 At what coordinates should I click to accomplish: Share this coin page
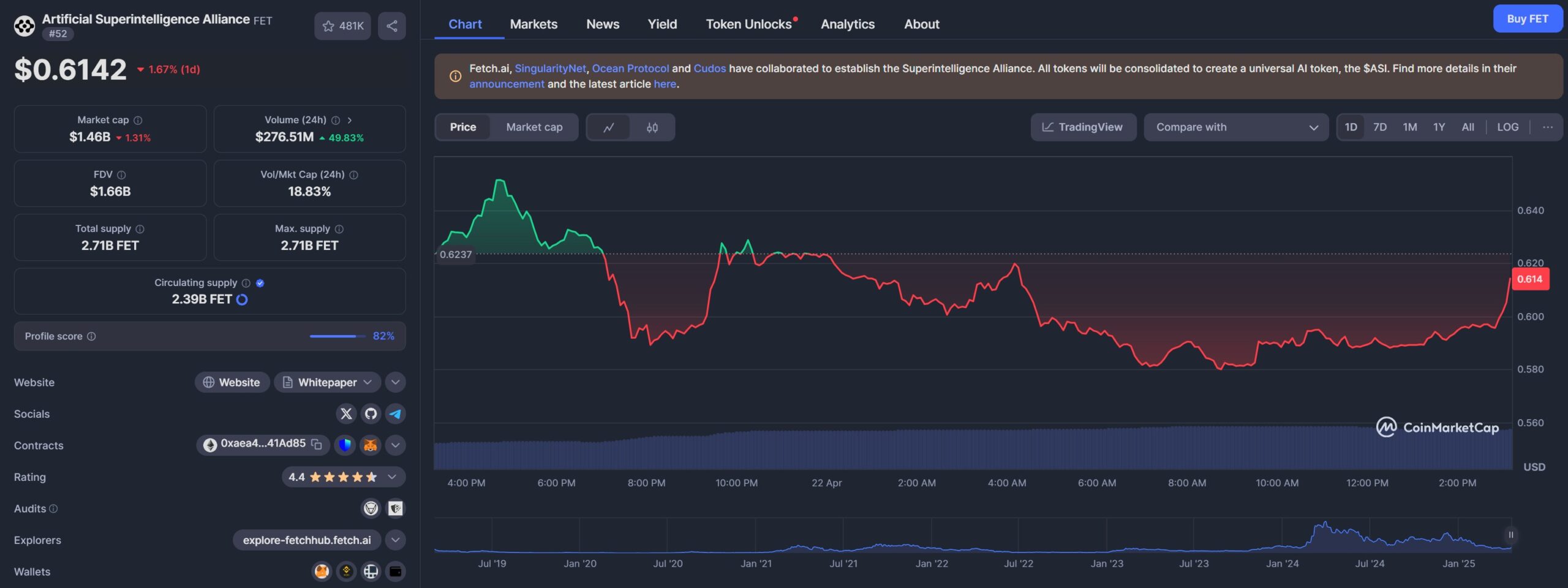click(392, 26)
